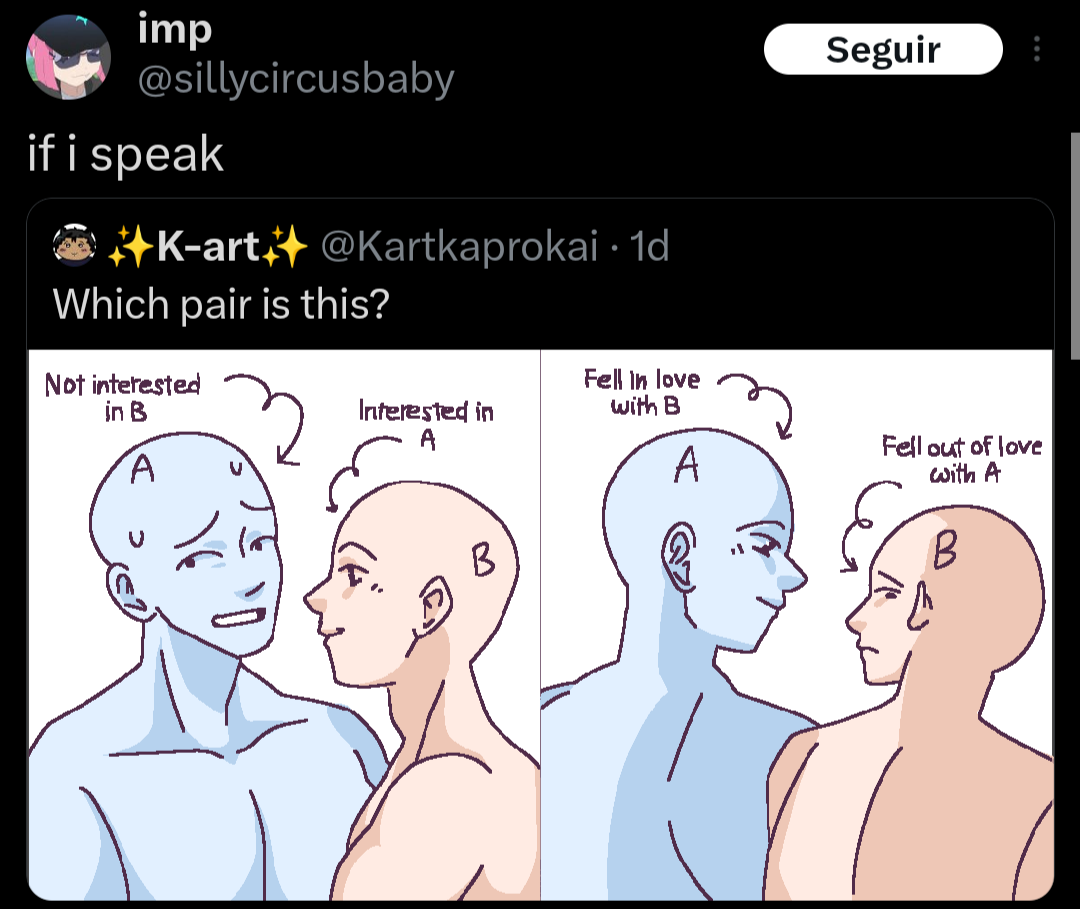Open the @sillycircusbaby handle link
1080x909 pixels.
pyautogui.click(x=296, y=79)
